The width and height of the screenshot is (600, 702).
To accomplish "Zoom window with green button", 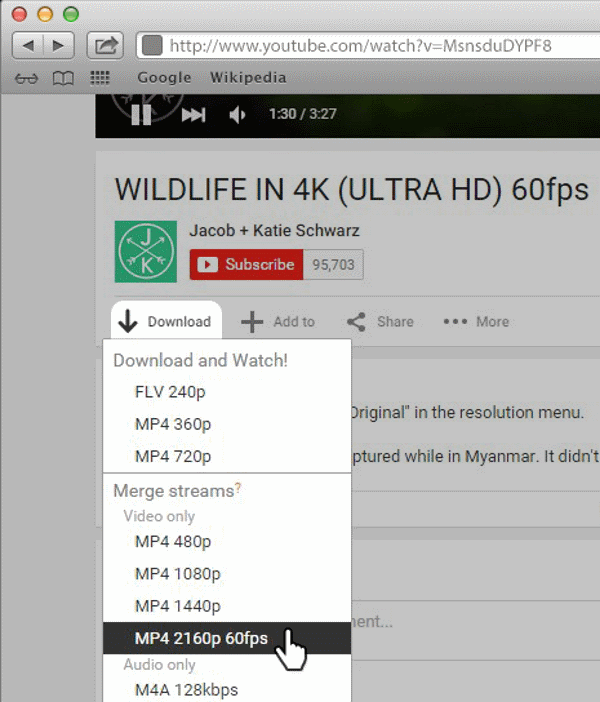I will 71,14.
